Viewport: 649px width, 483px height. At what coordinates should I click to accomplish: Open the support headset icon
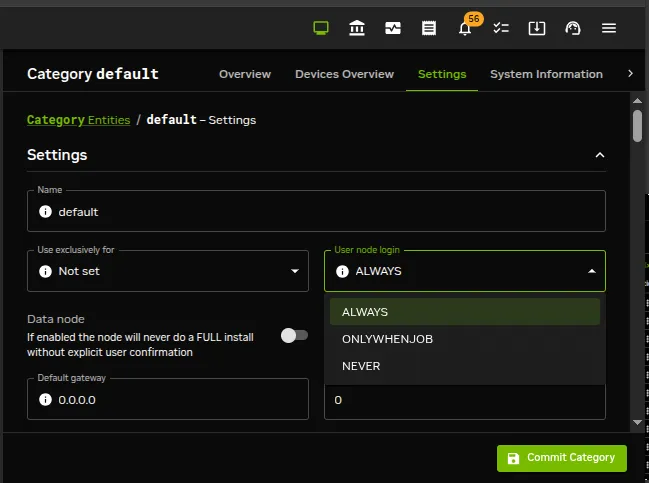point(573,28)
